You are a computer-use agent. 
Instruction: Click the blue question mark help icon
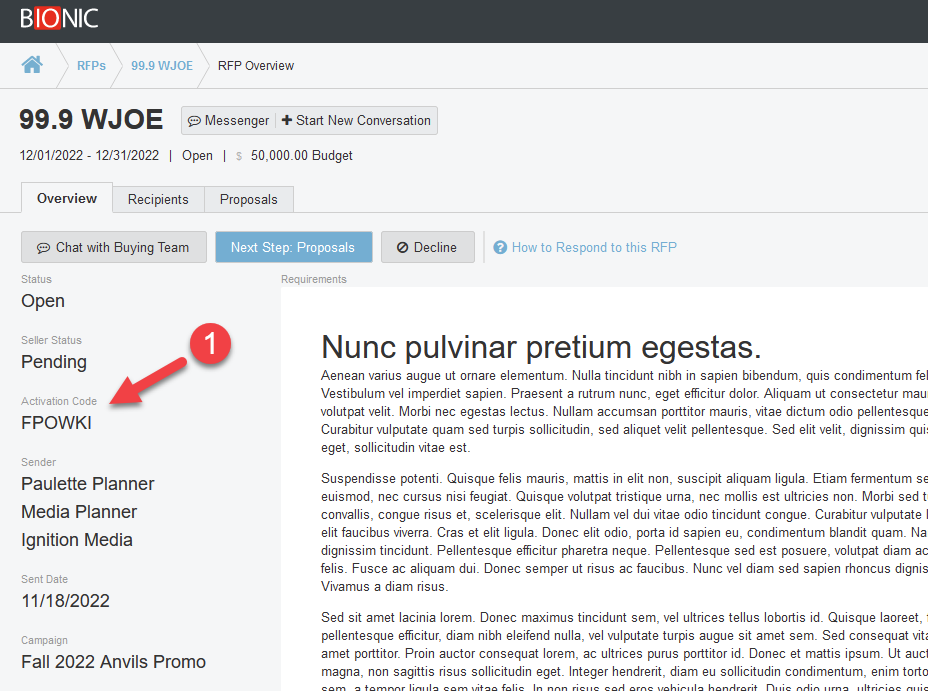[500, 248]
